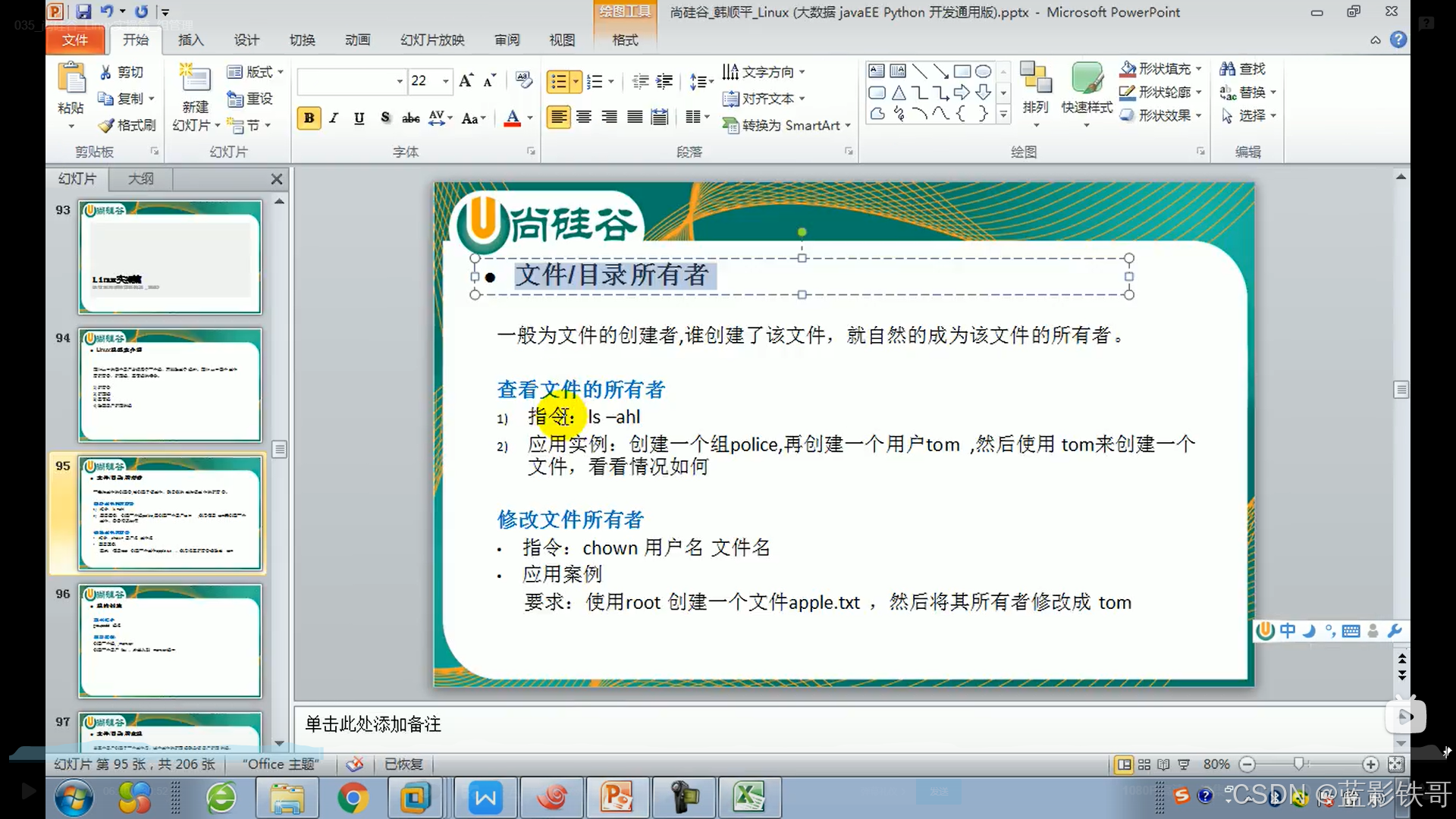Select slide 96 thumbnail
This screenshot has height=819, width=1456.
click(170, 641)
